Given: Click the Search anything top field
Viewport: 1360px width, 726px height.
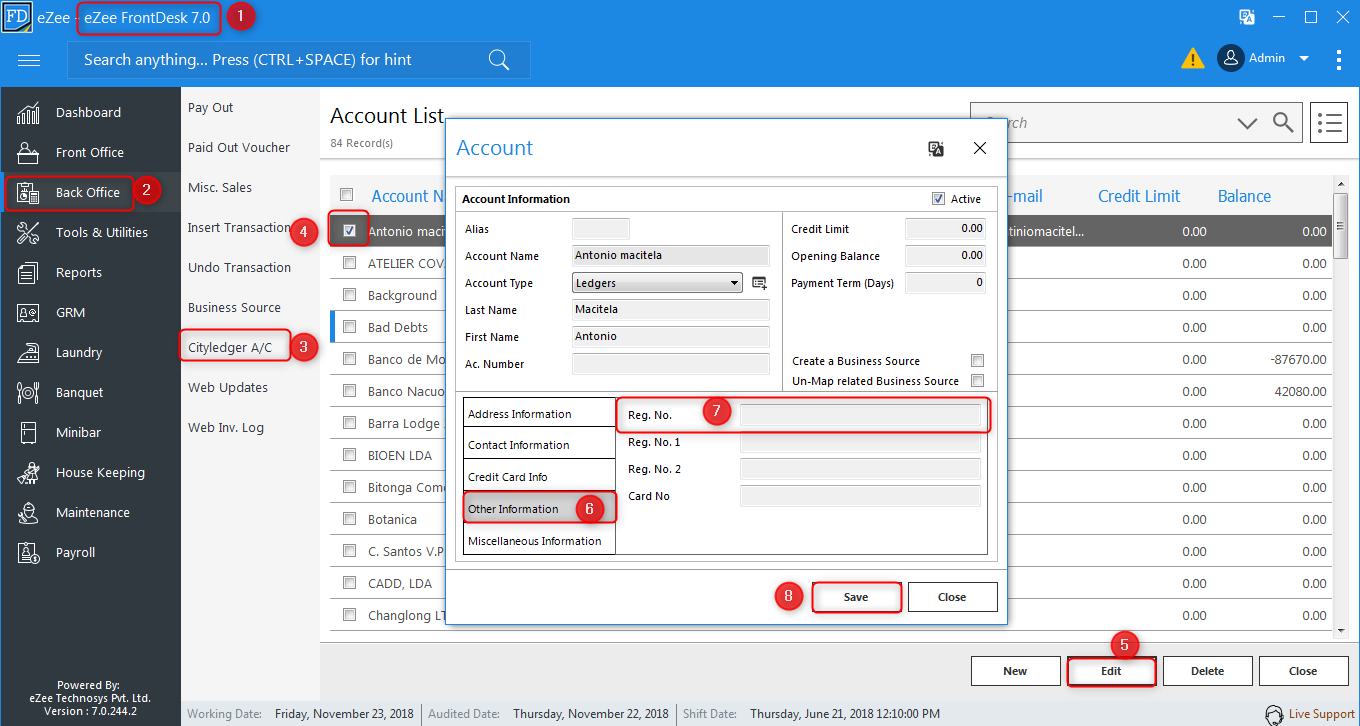Looking at the screenshot, I should pos(298,60).
